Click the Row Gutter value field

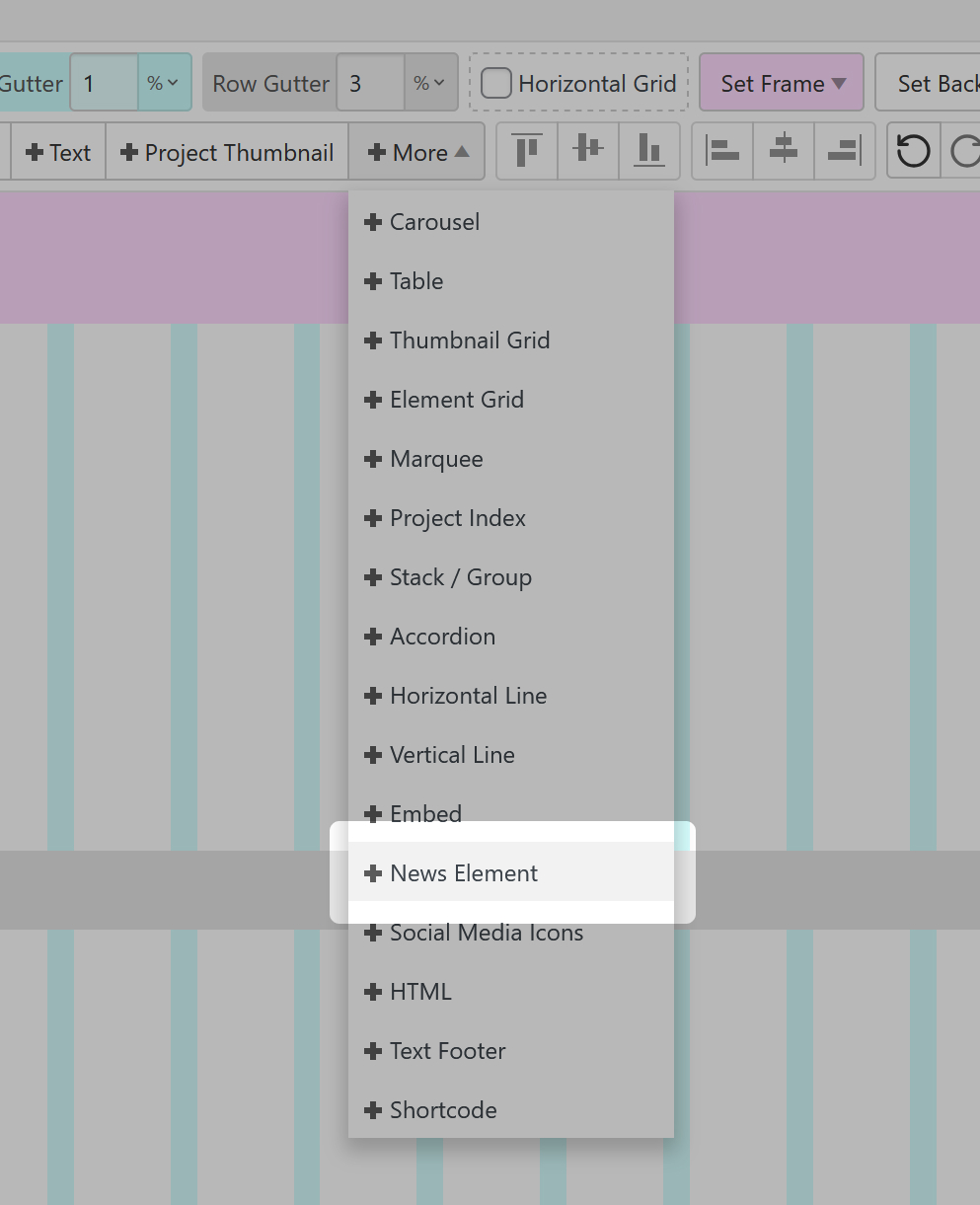370,84
